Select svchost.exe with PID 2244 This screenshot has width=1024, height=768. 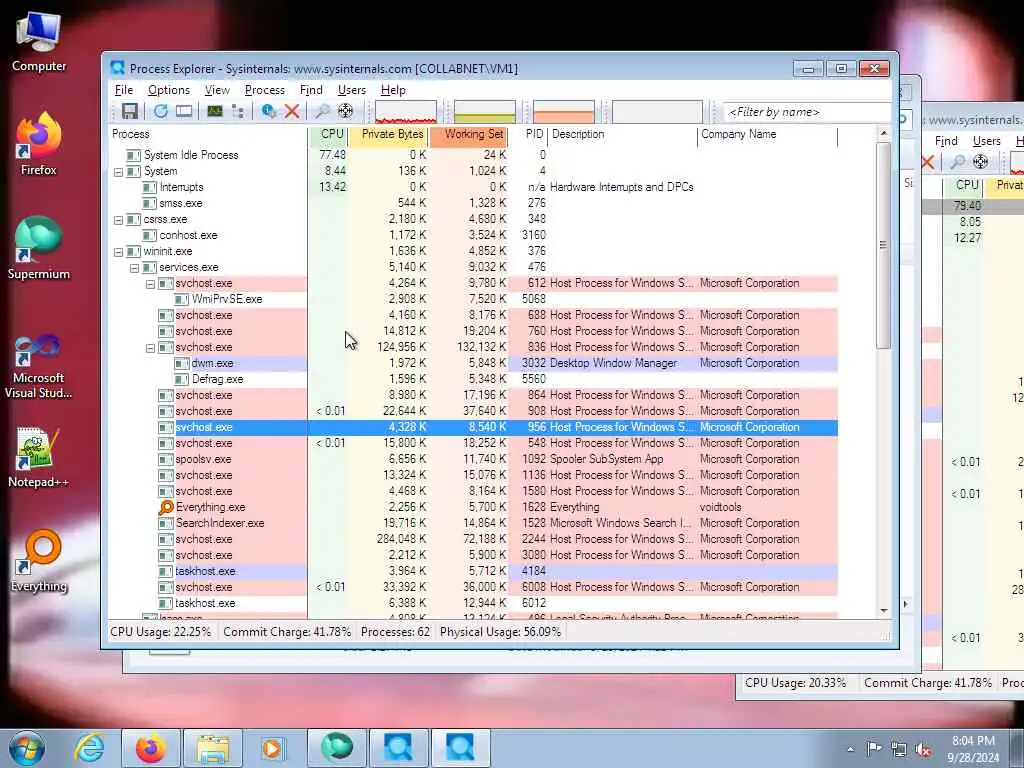(473, 539)
